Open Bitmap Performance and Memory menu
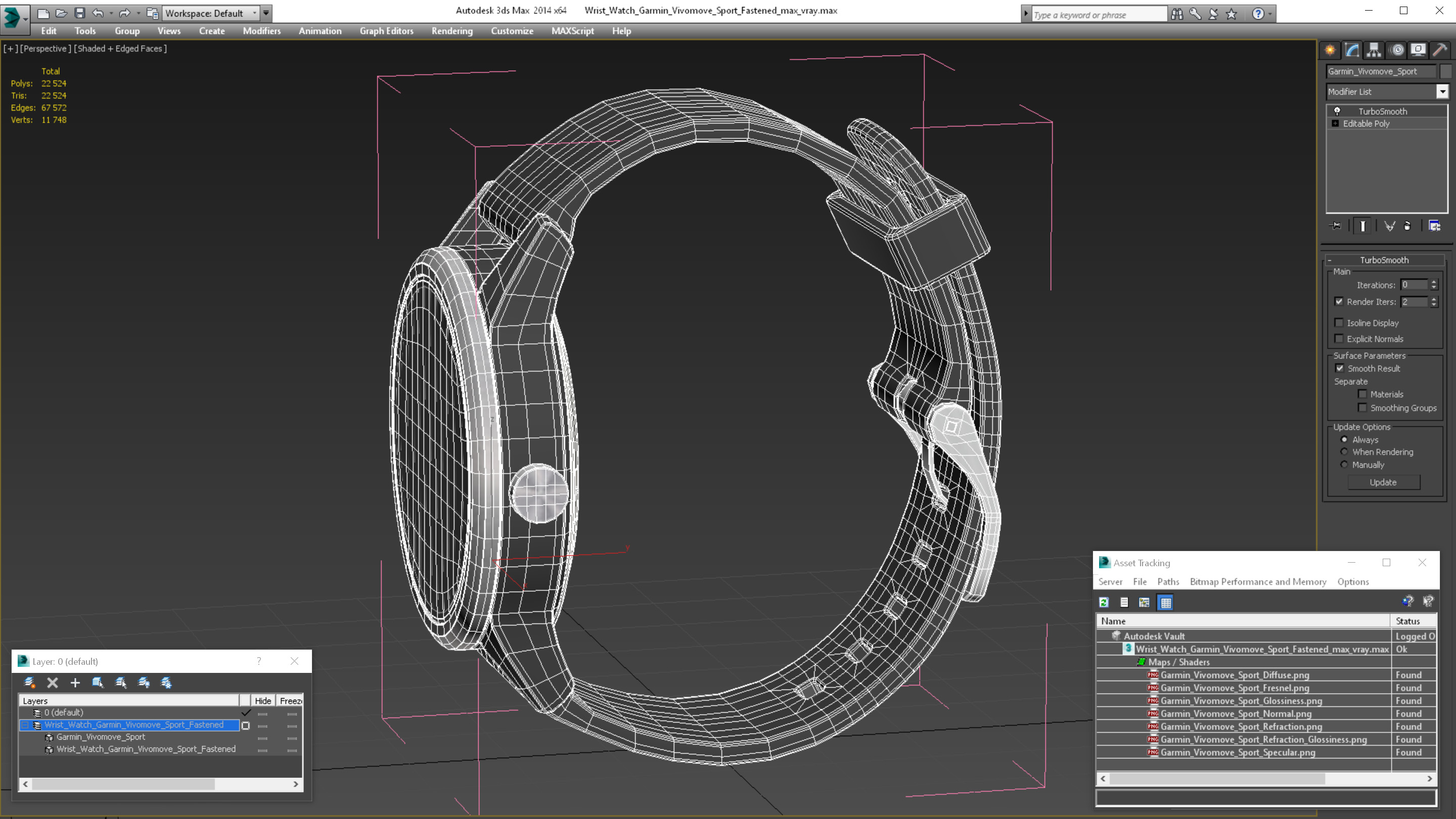The width and height of the screenshot is (1456, 819). click(1258, 581)
